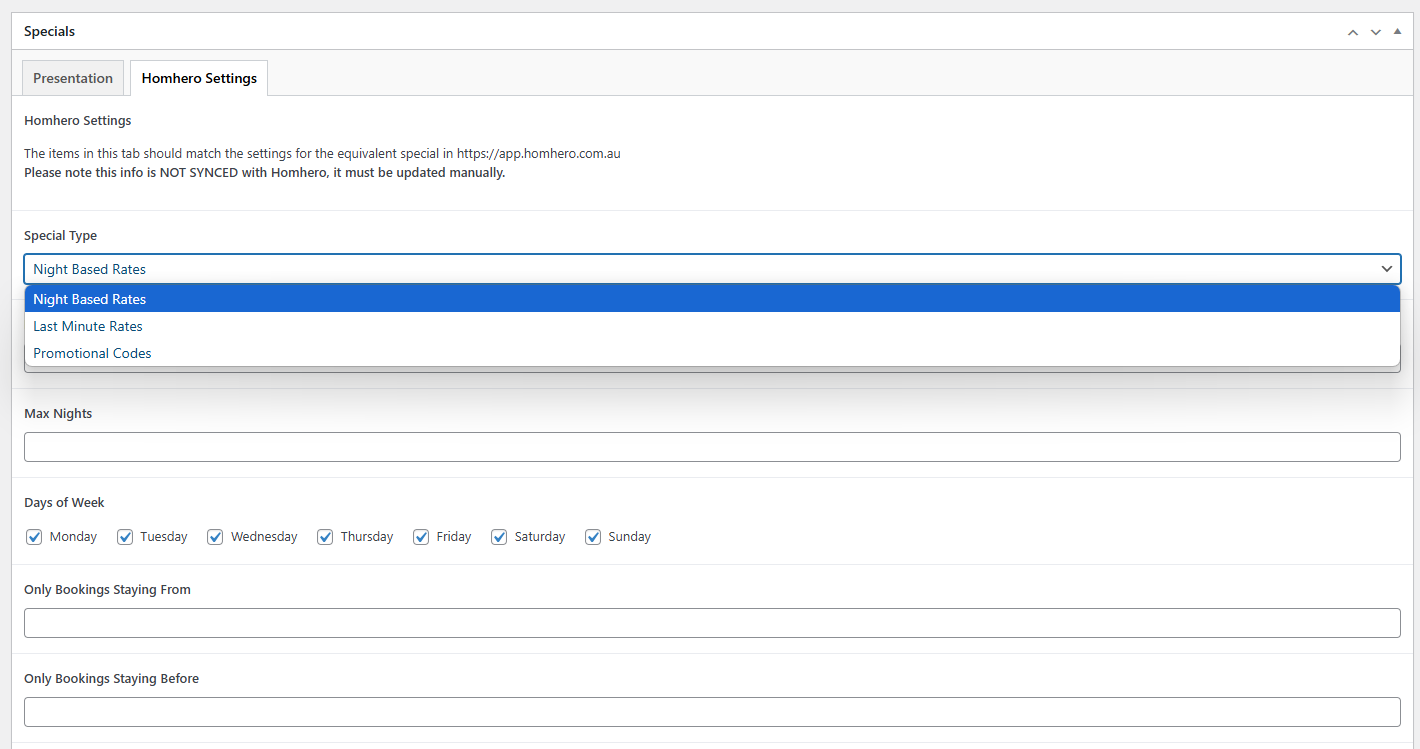Open the Special Type dropdown
The height and width of the screenshot is (749, 1420).
(711, 269)
